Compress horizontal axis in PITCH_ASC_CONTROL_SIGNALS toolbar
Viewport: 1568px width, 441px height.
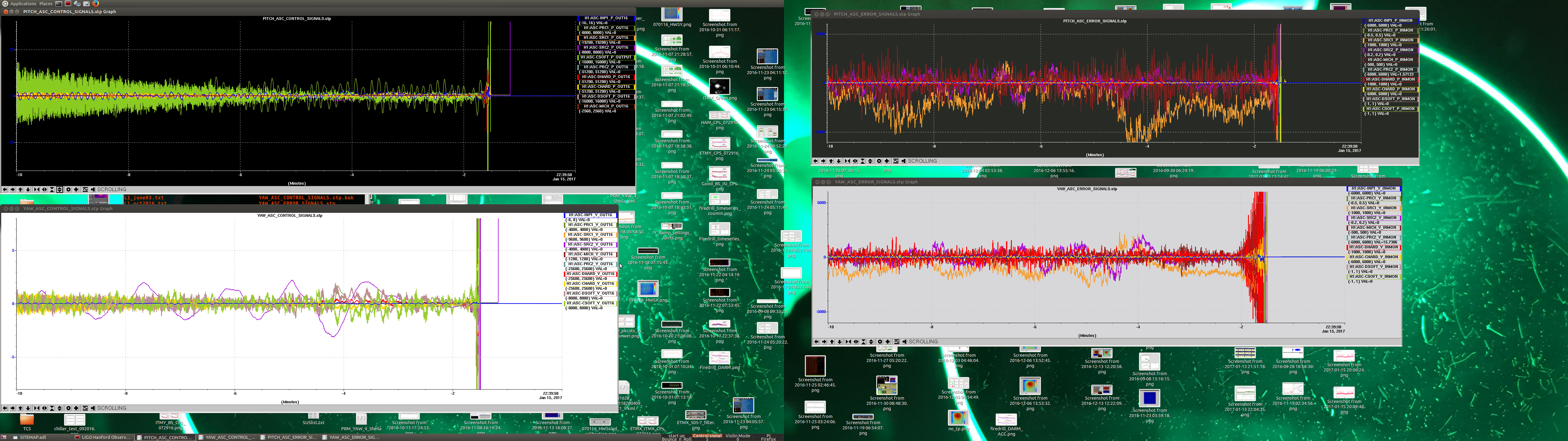point(36,190)
